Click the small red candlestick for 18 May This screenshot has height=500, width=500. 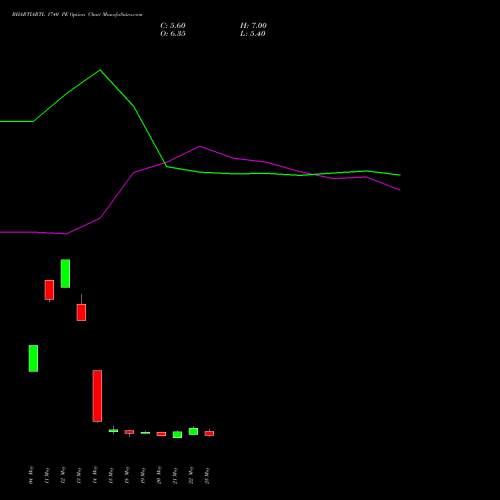click(x=129, y=432)
